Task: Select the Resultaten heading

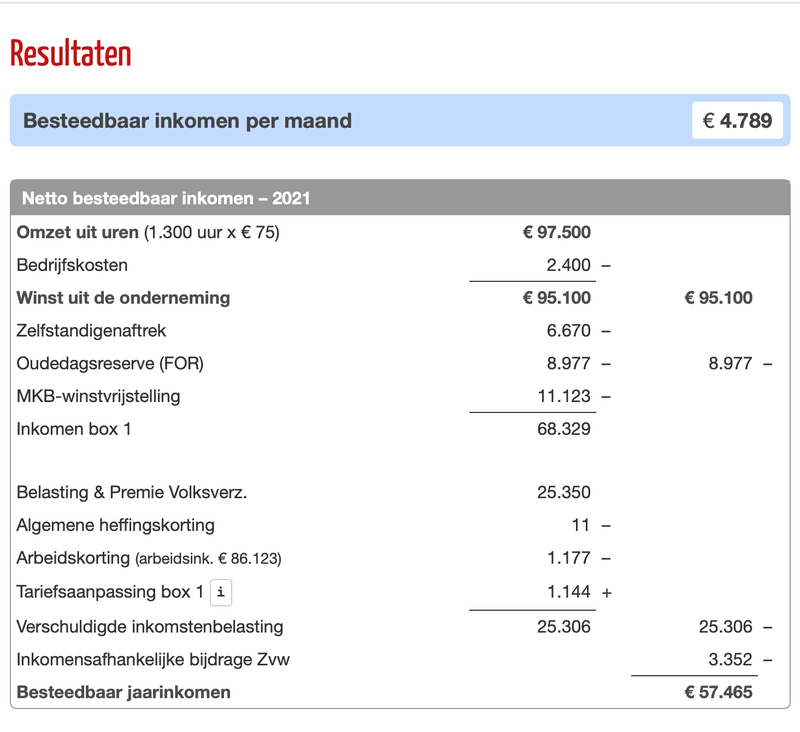Action: pos(71,54)
